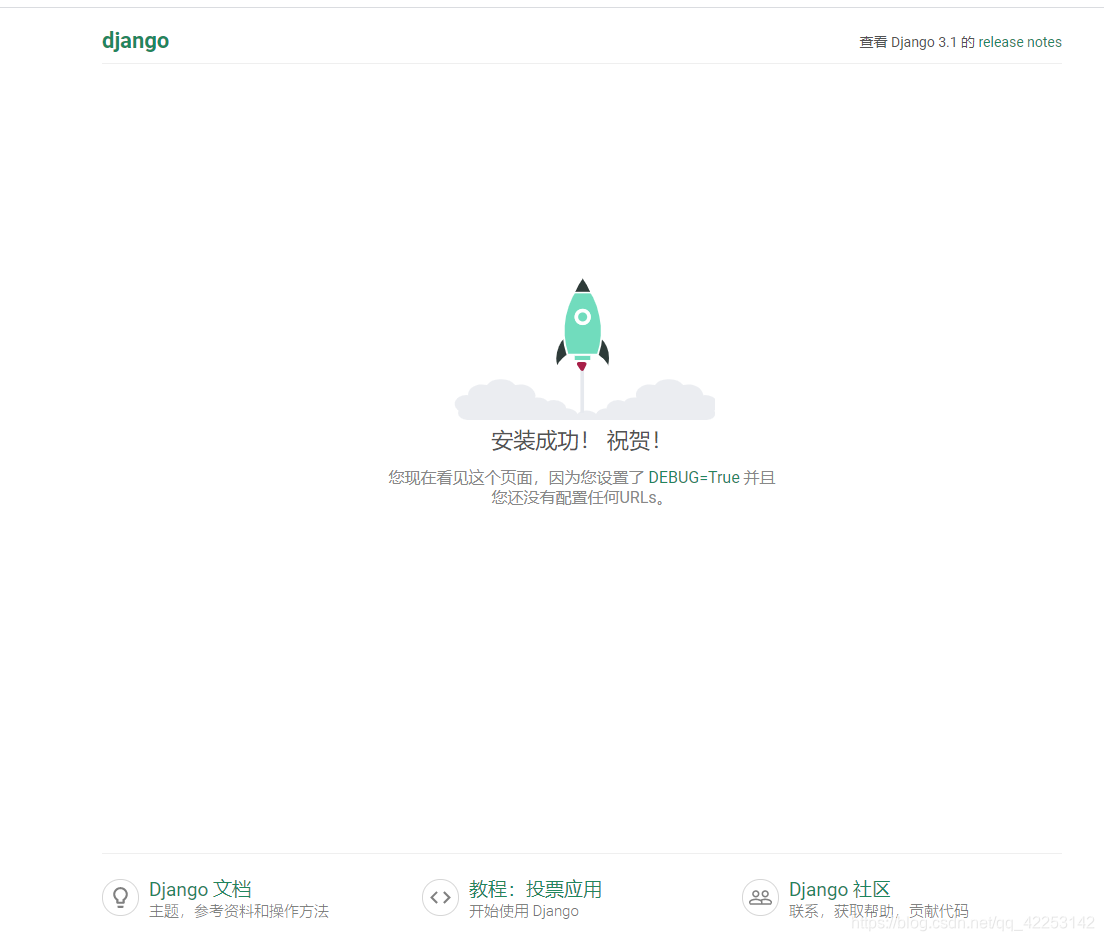Click the rocket illustration
The image size is (1104, 941).
pos(583,349)
